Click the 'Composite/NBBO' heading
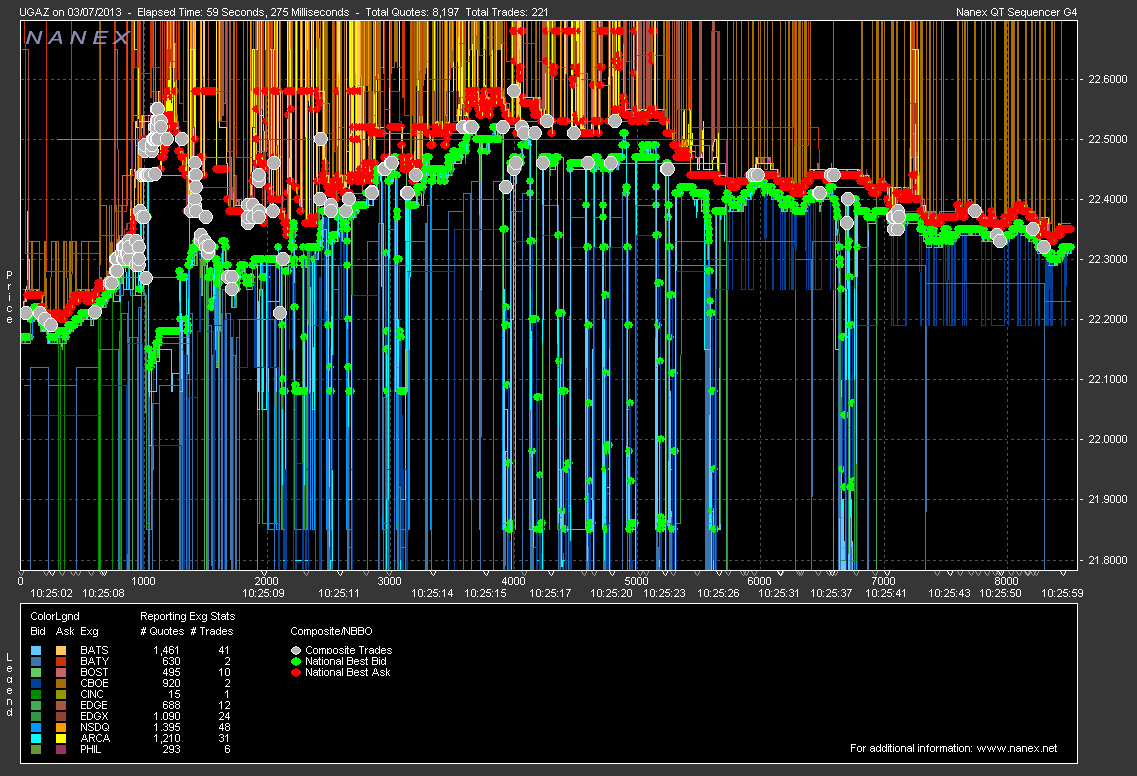 point(331,632)
